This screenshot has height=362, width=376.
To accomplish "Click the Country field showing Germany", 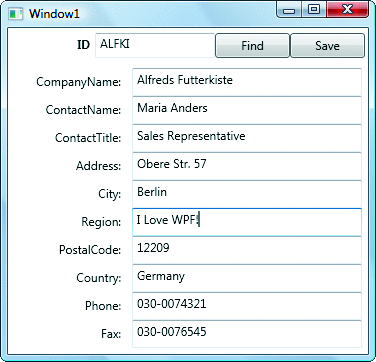I will pos(247,278).
